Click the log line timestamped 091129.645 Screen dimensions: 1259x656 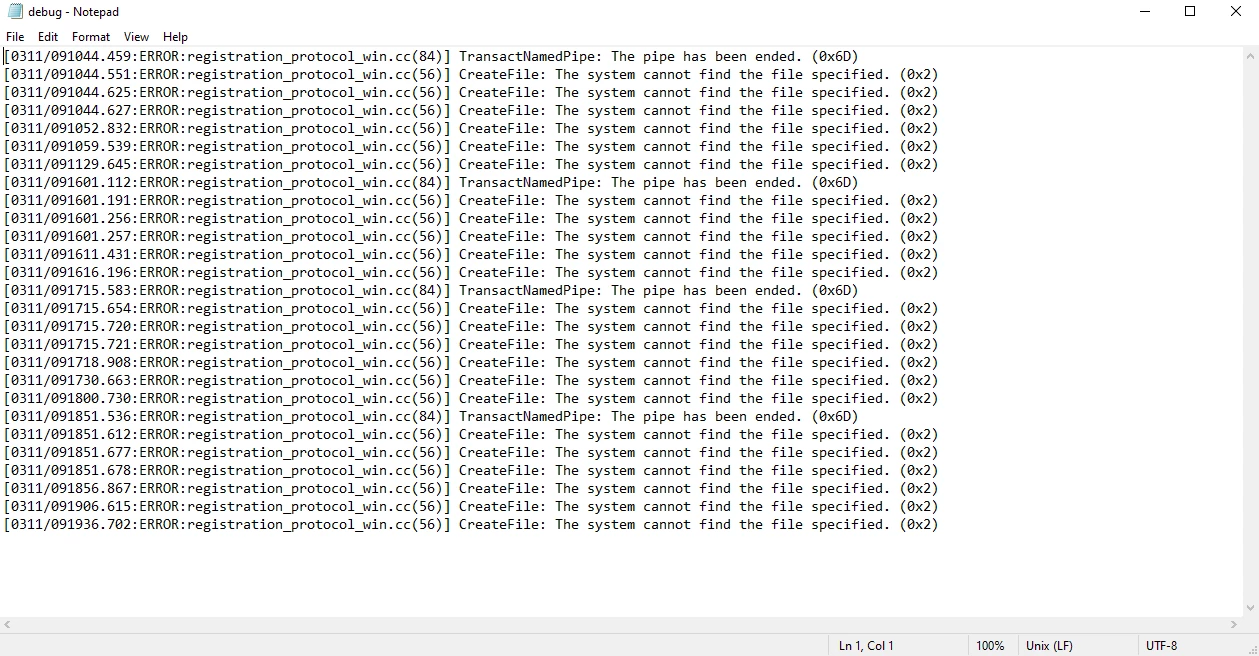(x=471, y=165)
